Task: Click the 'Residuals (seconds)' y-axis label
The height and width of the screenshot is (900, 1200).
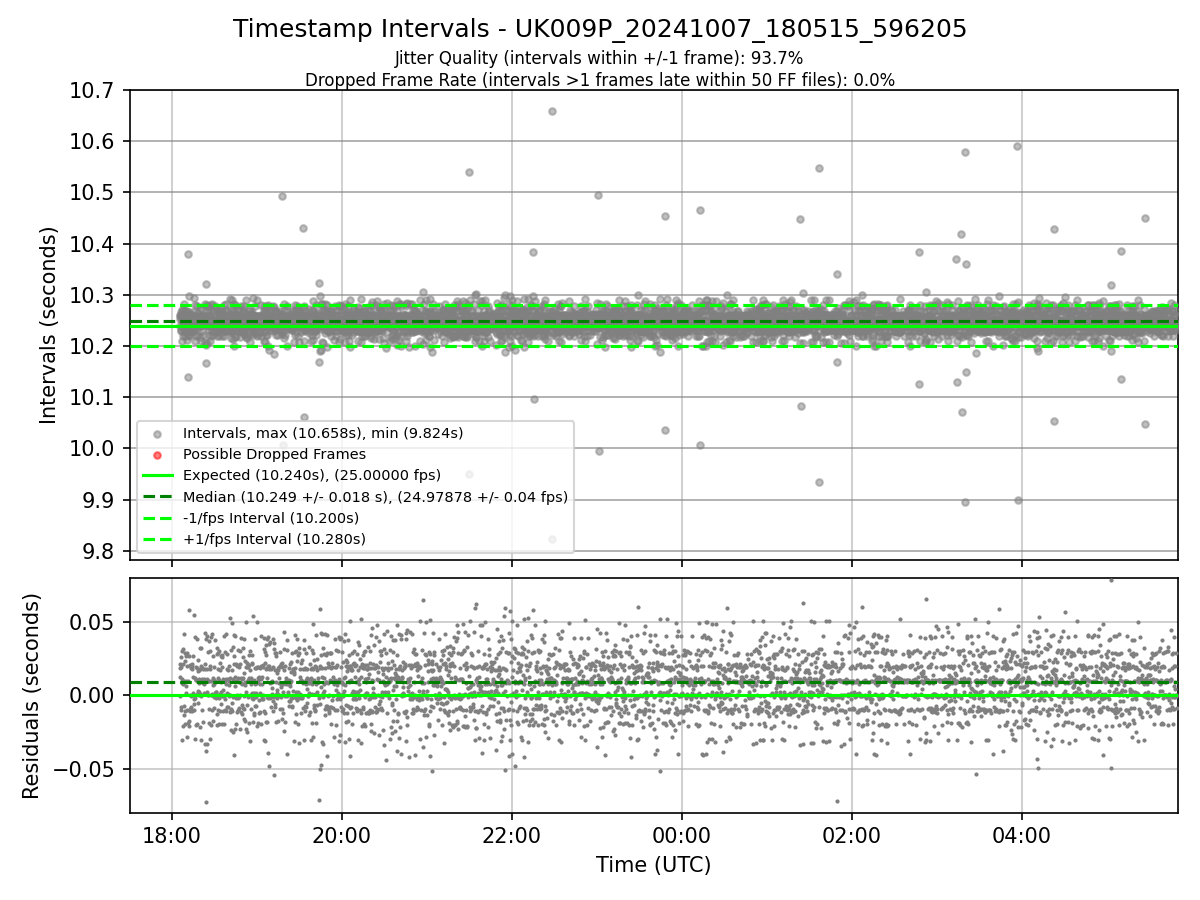Action: click(x=31, y=696)
